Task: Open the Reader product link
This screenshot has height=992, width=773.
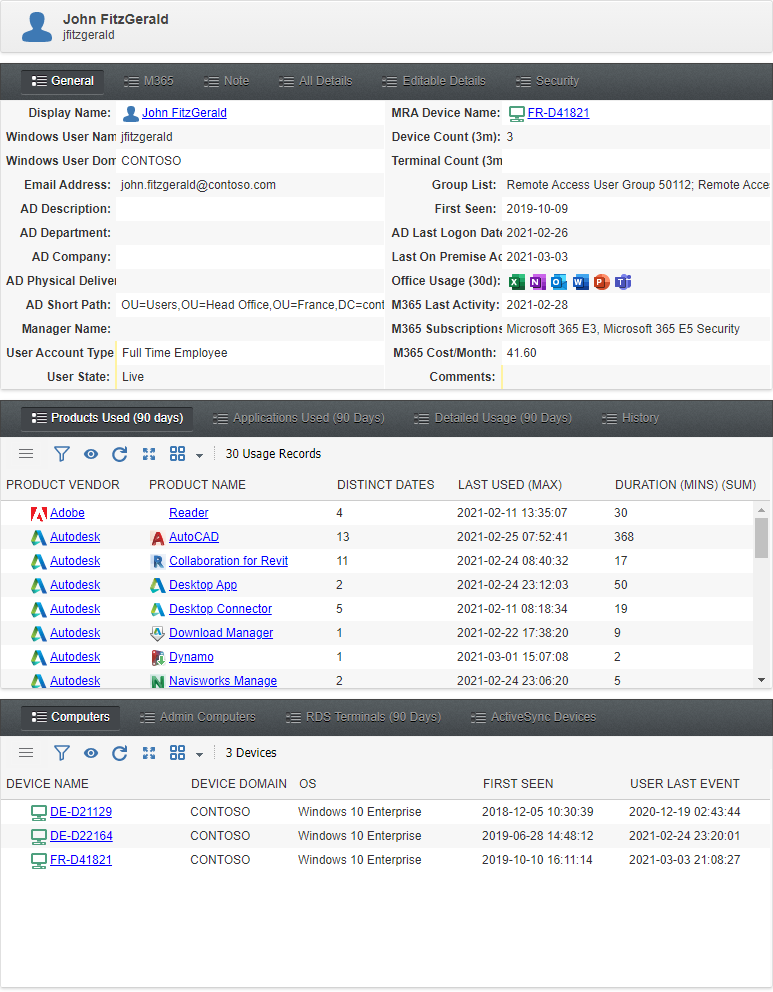Action: click(189, 513)
